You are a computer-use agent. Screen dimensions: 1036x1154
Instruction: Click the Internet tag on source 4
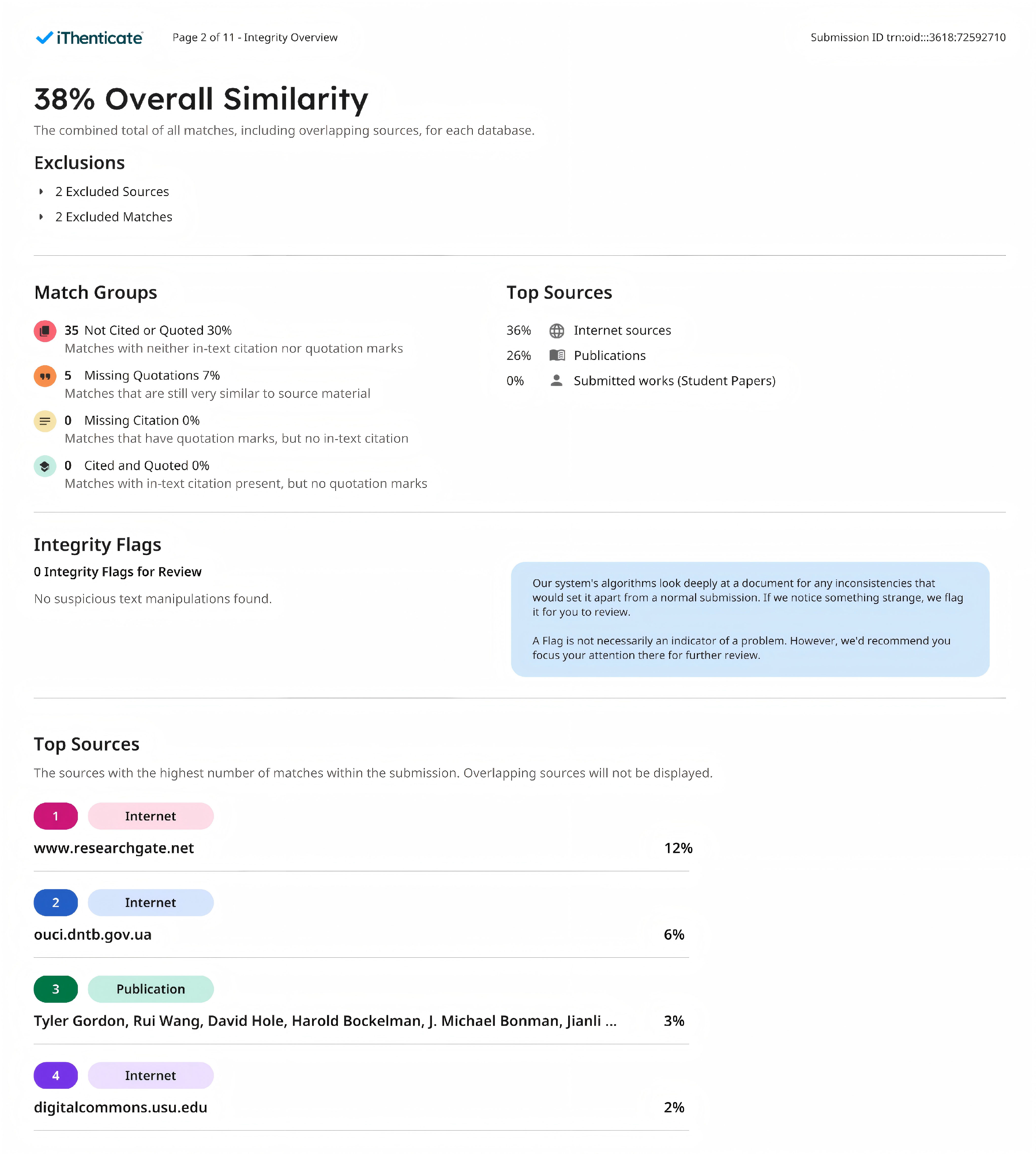click(151, 1075)
